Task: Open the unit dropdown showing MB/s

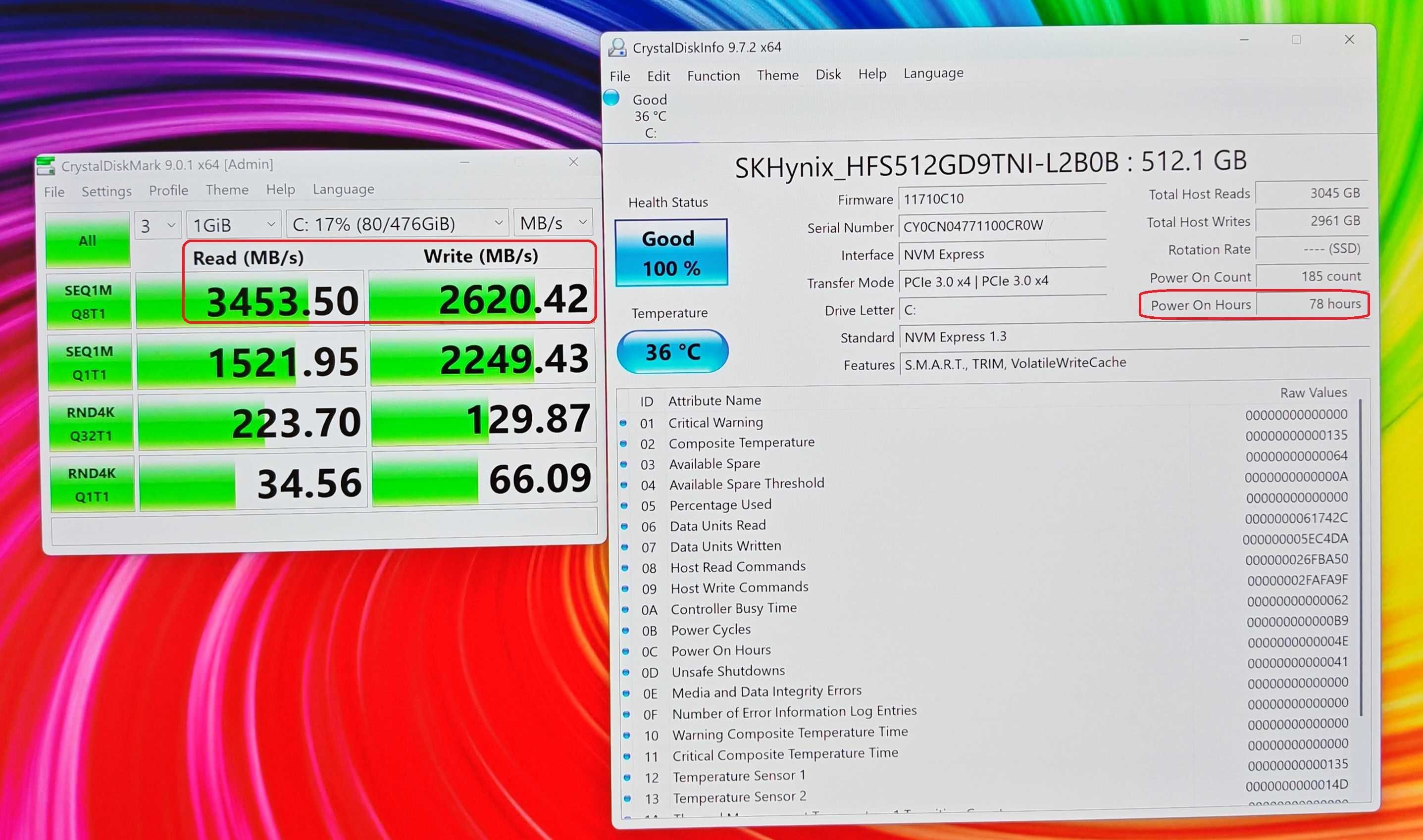Action: coord(553,223)
